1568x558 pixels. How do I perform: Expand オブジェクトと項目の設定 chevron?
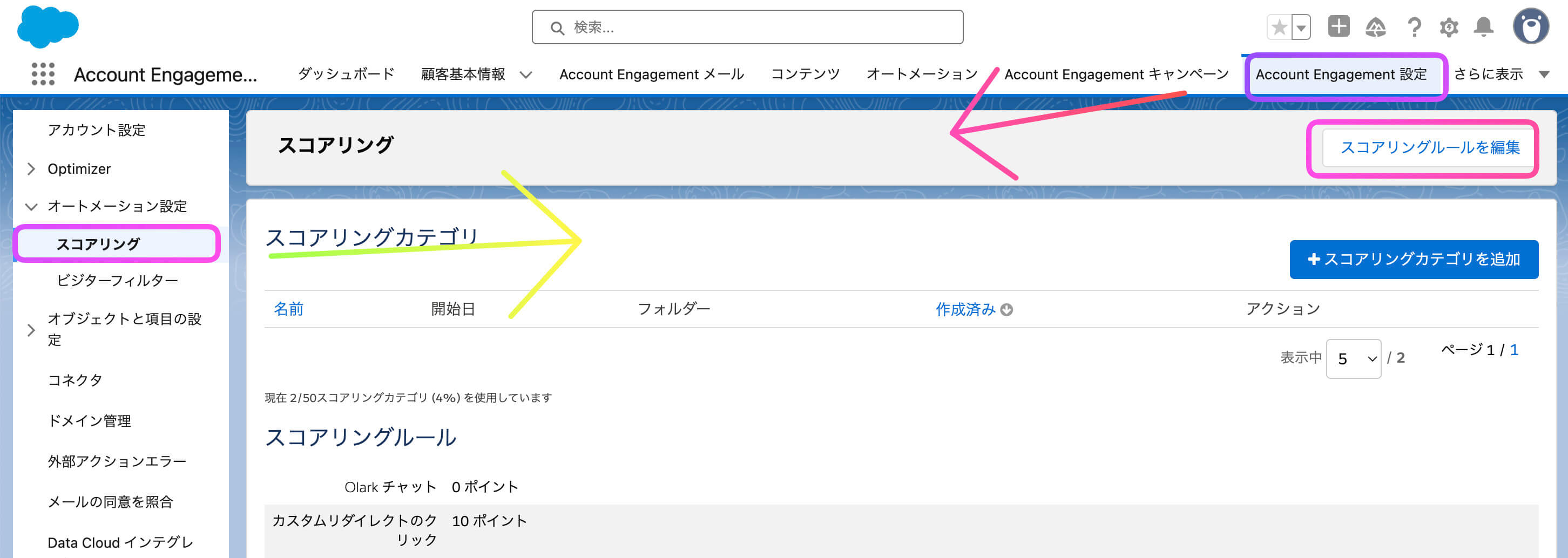tap(31, 330)
